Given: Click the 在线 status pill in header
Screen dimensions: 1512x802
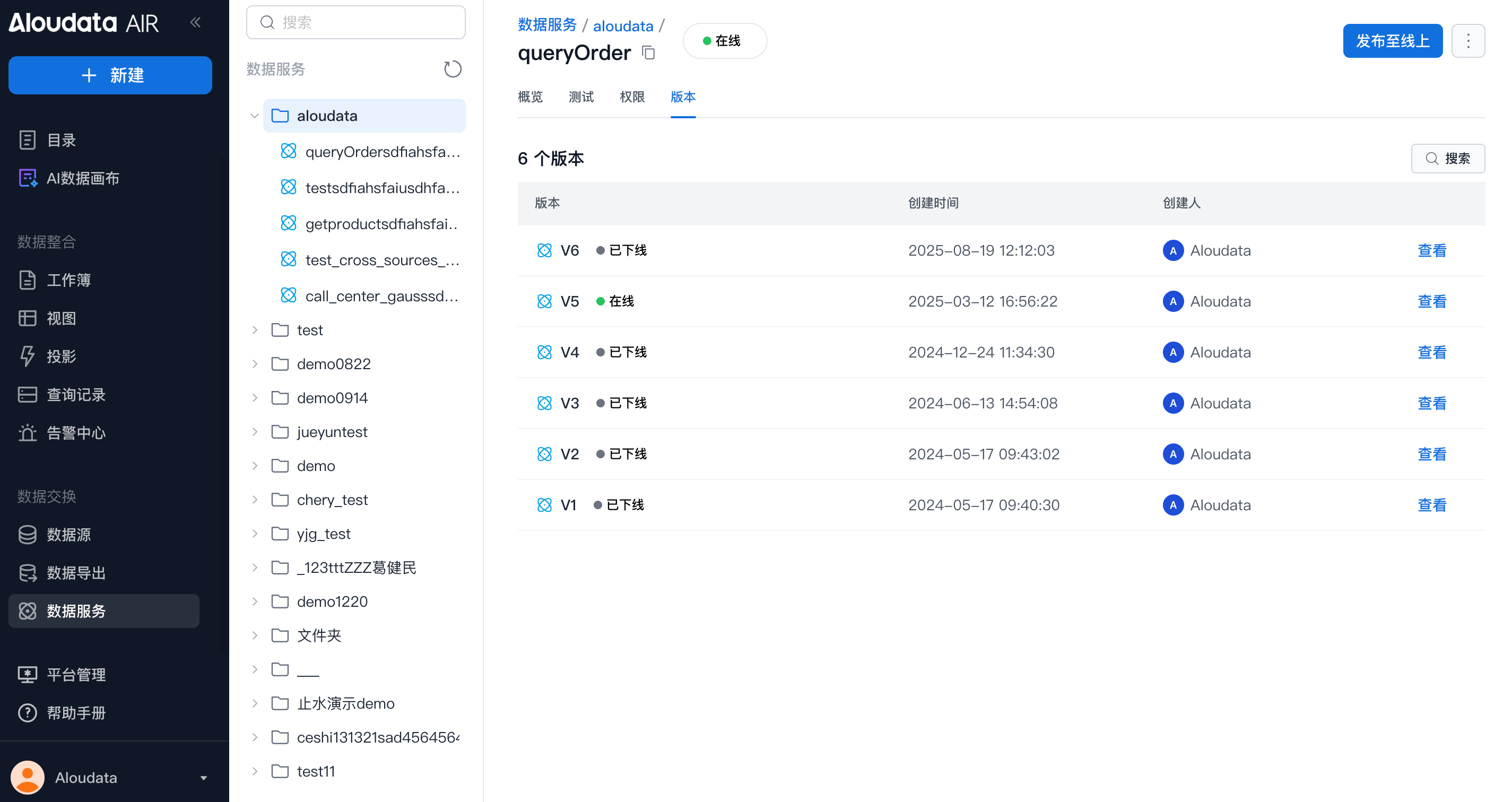Looking at the screenshot, I should [x=724, y=41].
